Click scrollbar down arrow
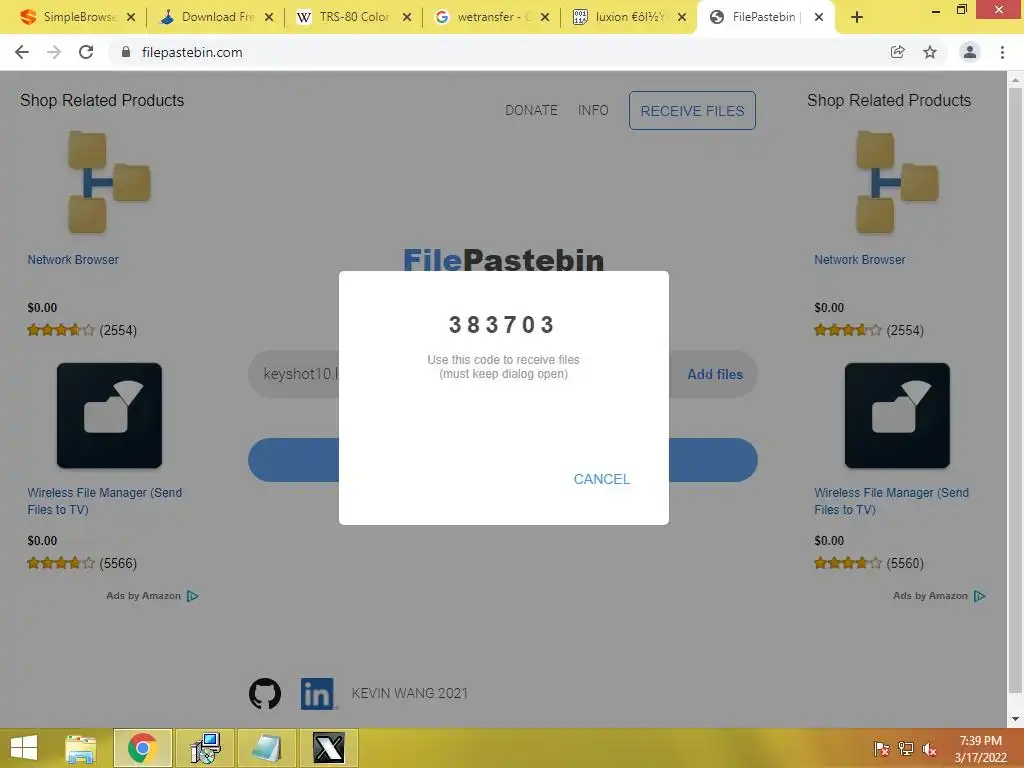 [1015, 719]
